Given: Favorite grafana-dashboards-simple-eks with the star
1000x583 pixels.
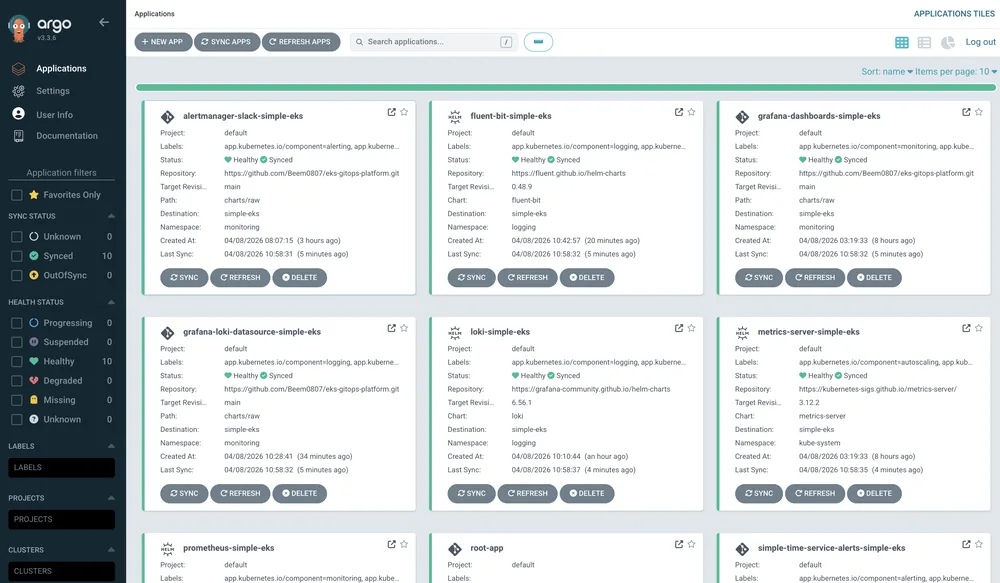Looking at the screenshot, I should tap(979, 112).
